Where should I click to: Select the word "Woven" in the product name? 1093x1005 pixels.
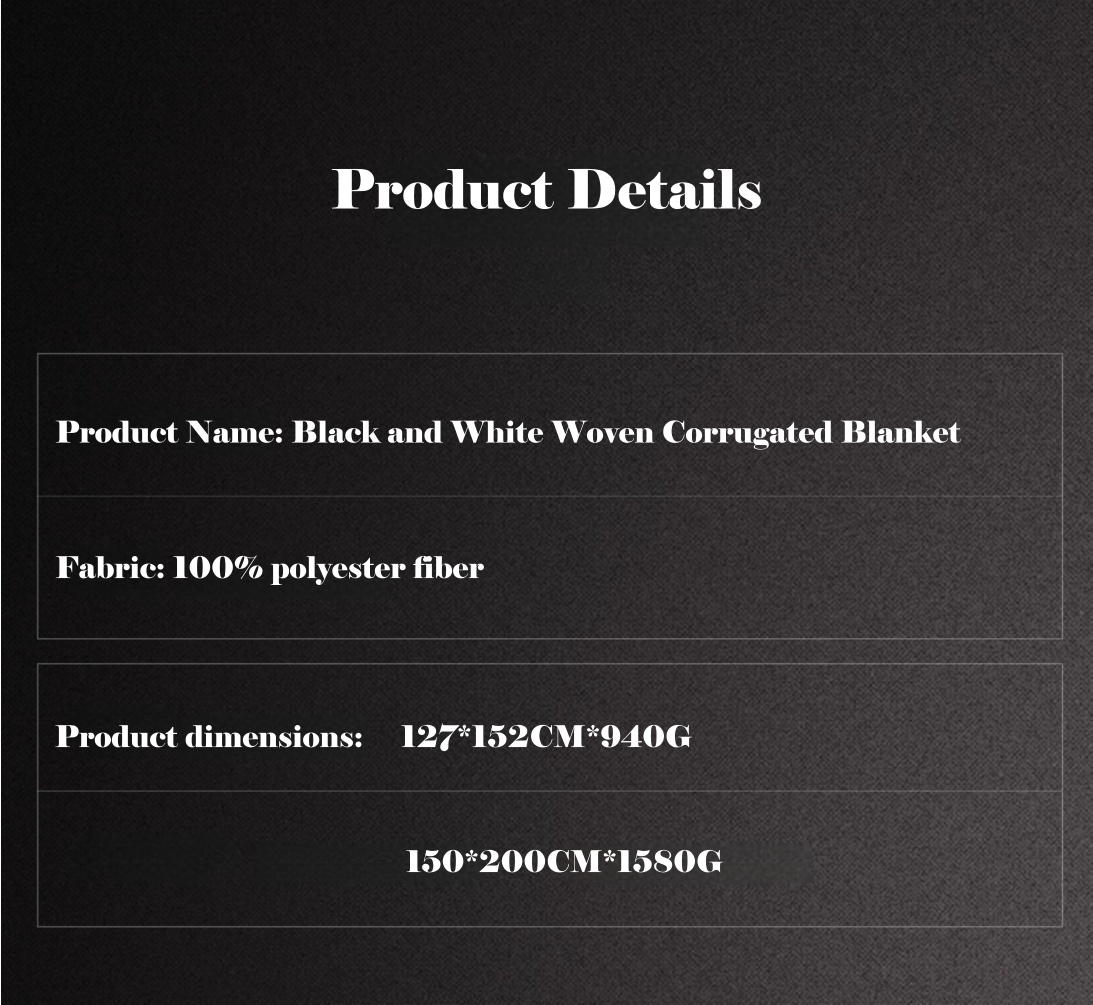(603, 432)
